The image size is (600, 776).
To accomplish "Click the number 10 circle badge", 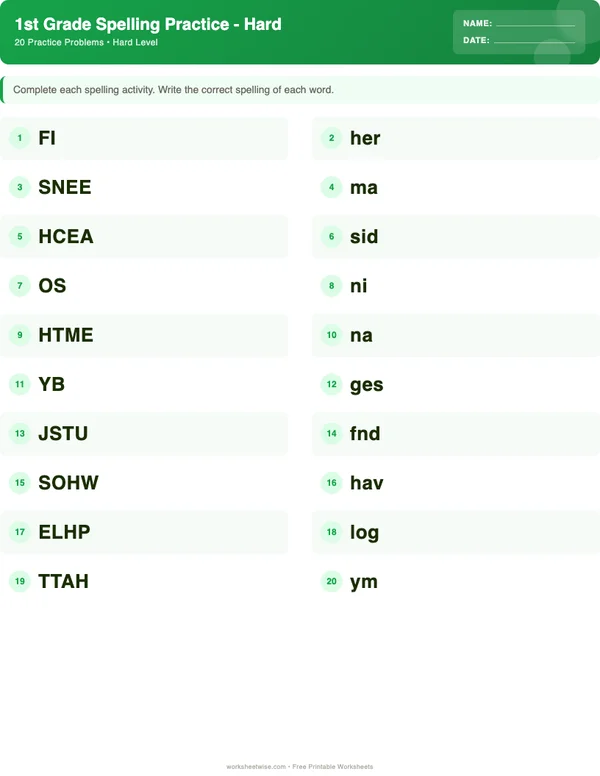I will pos(331,335).
